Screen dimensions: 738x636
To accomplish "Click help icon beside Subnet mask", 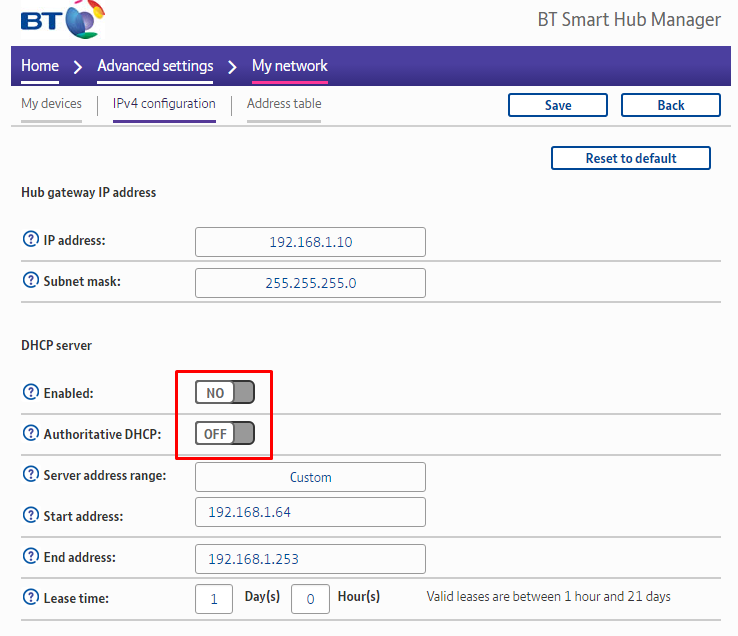I will coord(30,281).
